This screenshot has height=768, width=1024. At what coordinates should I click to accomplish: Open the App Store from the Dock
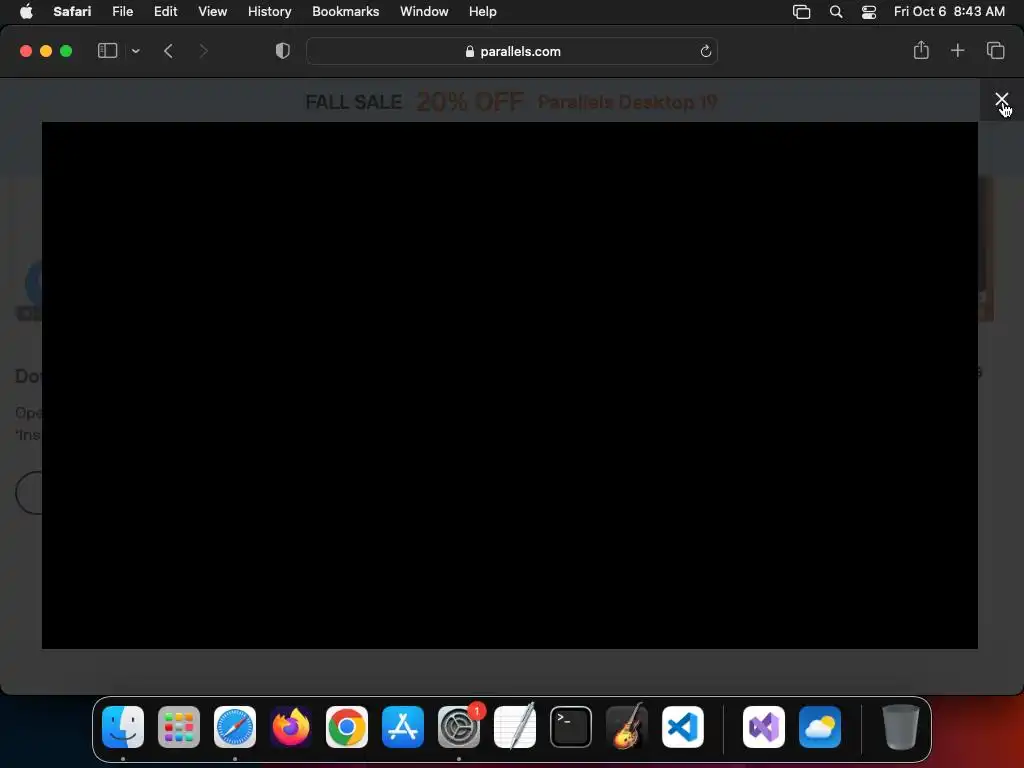pos(403,727)
